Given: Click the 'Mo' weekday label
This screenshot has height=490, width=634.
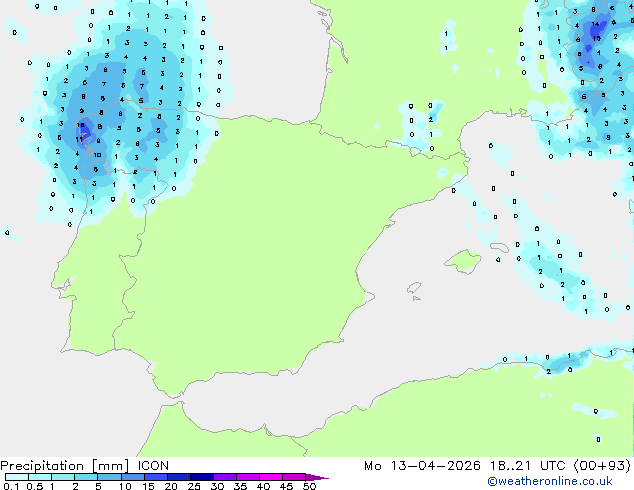Looking at the screenshot, I should pos(372,466).
